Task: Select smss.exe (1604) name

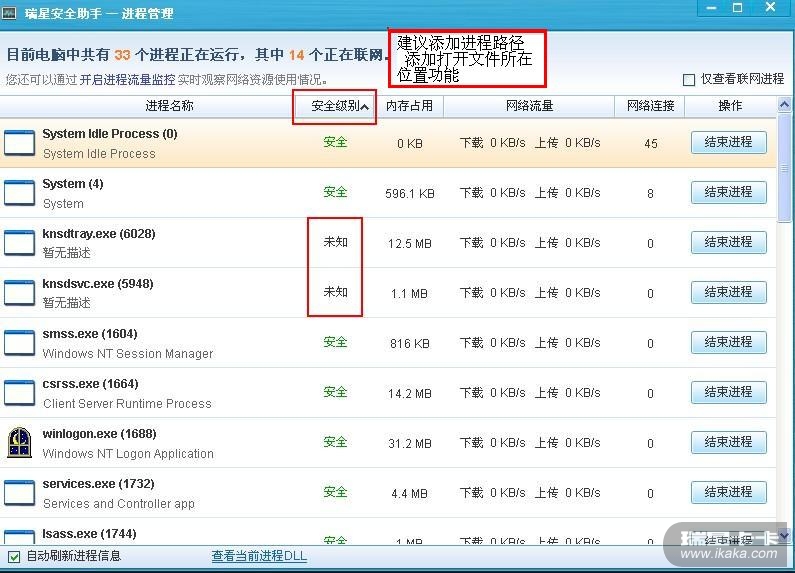Action: pyautogui.click(x=90, y=334)
